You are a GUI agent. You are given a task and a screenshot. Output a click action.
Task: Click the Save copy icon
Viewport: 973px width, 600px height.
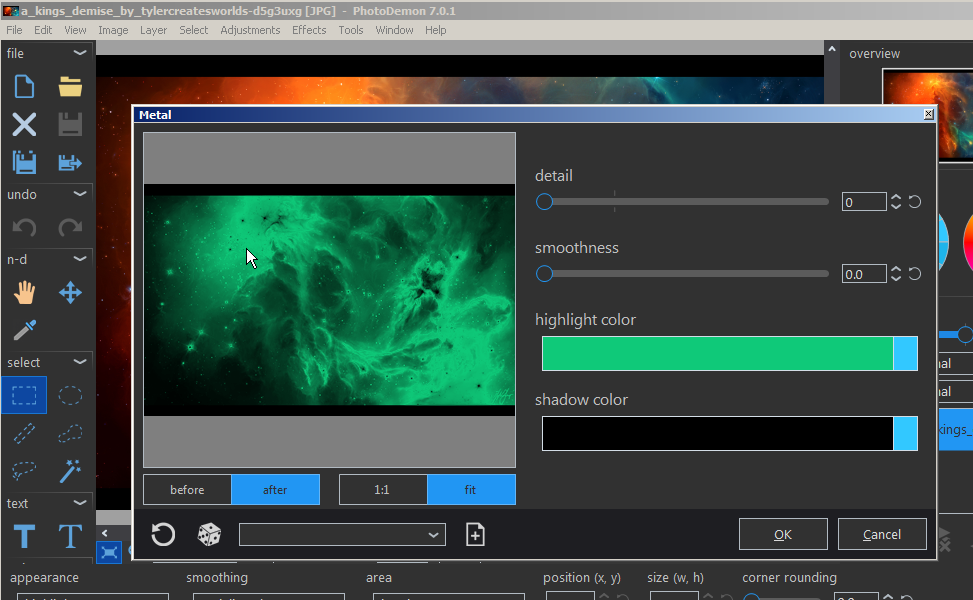pyautogui.click(x=24, y=163)
